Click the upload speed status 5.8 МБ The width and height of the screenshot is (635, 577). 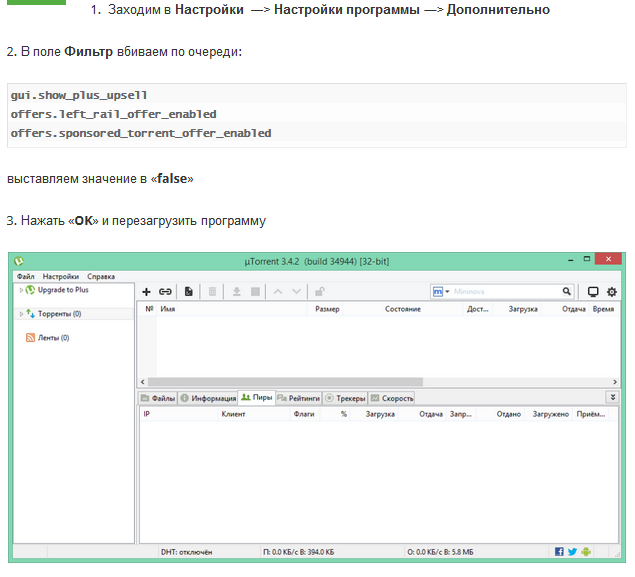pyautogui.click(x=440, y=552)
